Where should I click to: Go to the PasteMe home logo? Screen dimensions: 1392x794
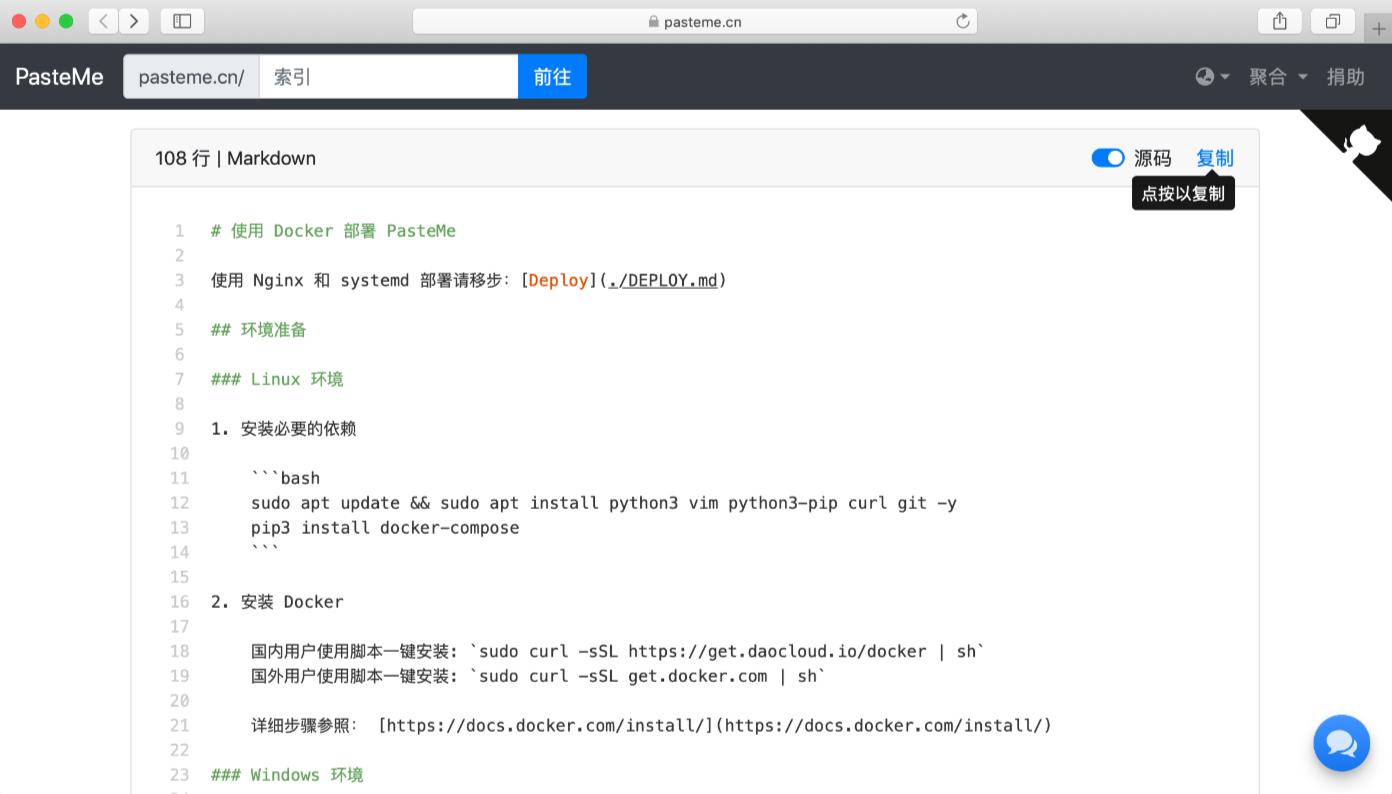pos(60,77)
